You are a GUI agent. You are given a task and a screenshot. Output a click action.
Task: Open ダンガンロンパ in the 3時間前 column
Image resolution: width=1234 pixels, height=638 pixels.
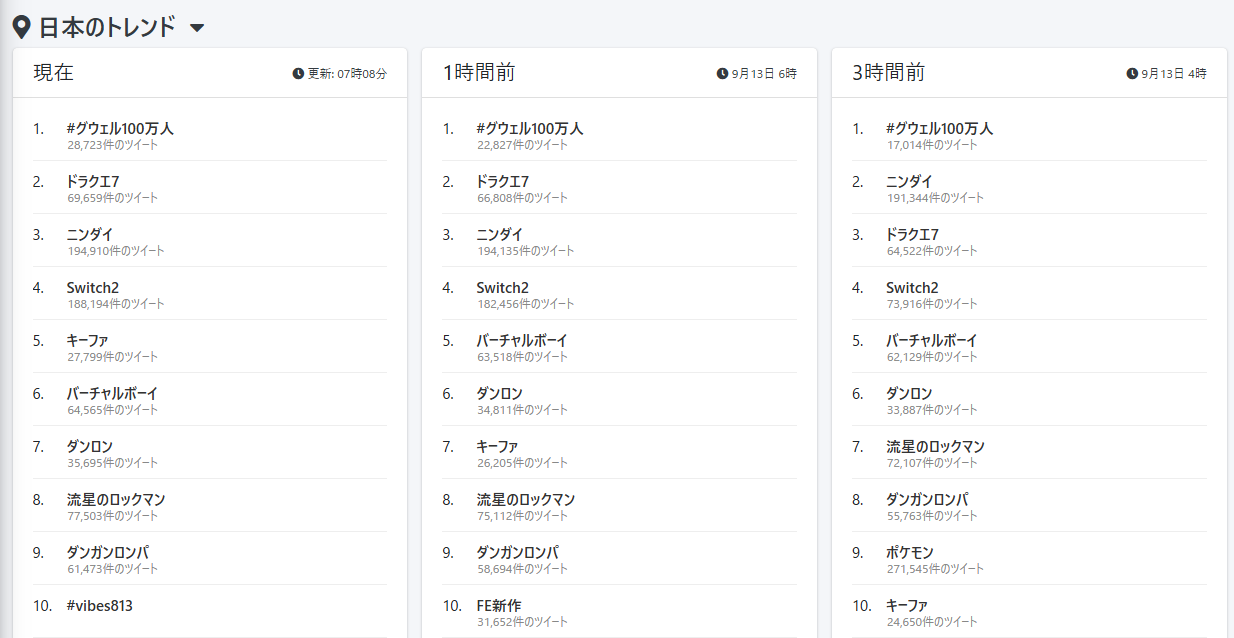pos(927,500)
